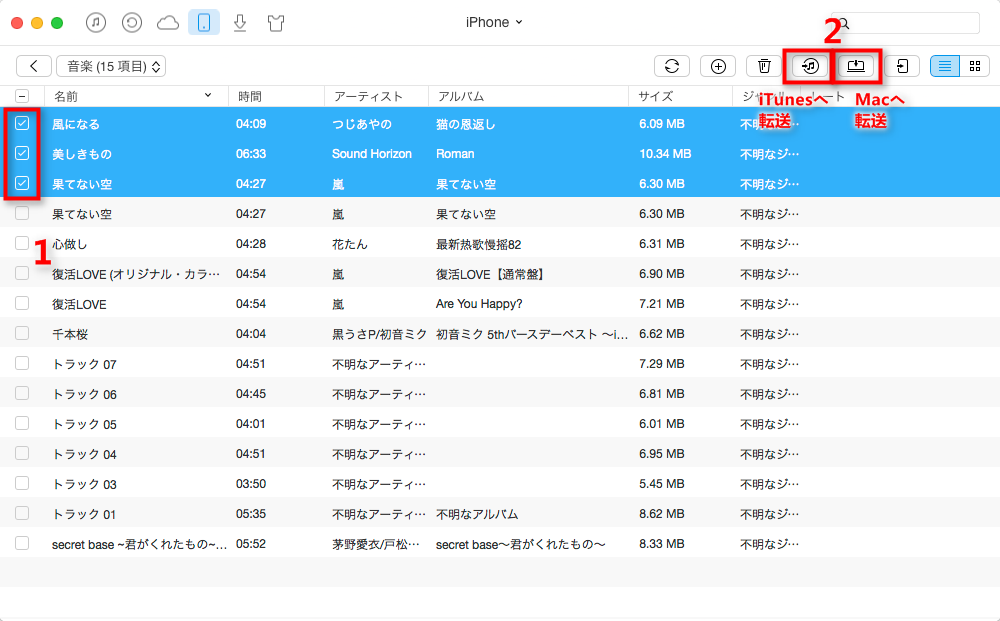
Task: Check the 心做し song checkbox
Action: click(22, 243)
